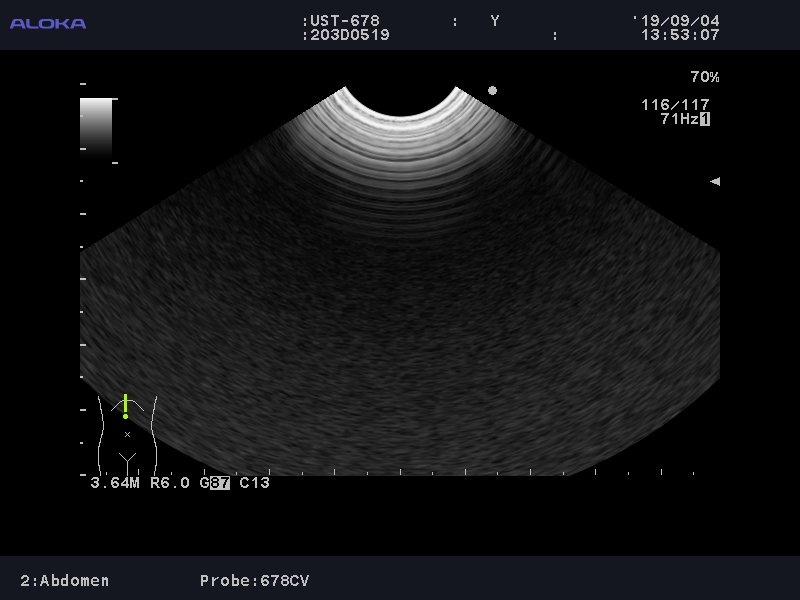Click the small x in body mark

(127, 435)
